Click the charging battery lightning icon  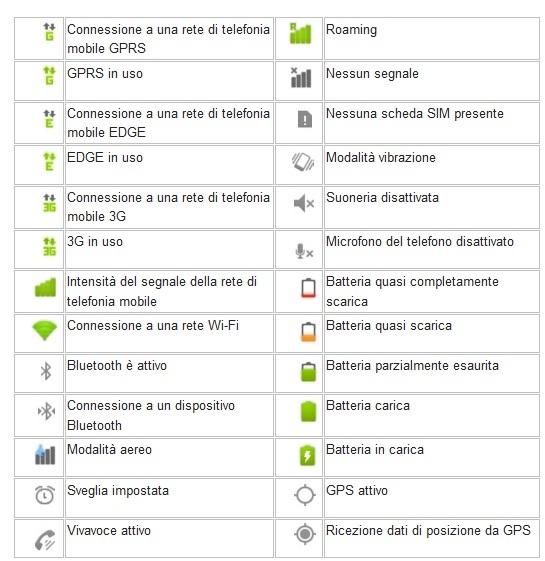pos(307,455)
